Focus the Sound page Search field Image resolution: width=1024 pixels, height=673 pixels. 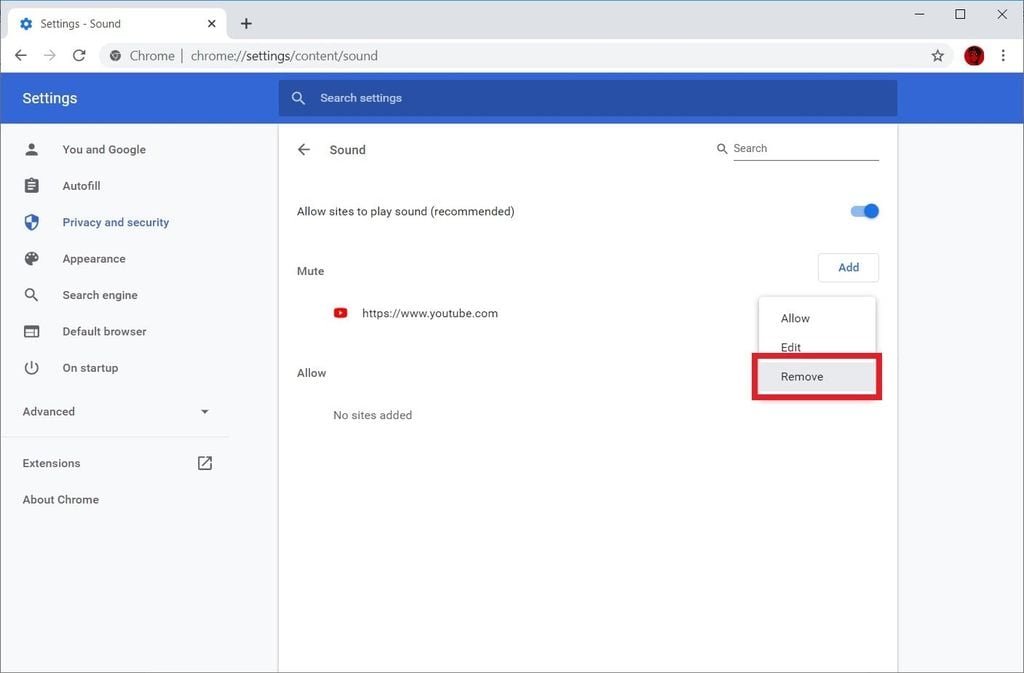(806, 149)
